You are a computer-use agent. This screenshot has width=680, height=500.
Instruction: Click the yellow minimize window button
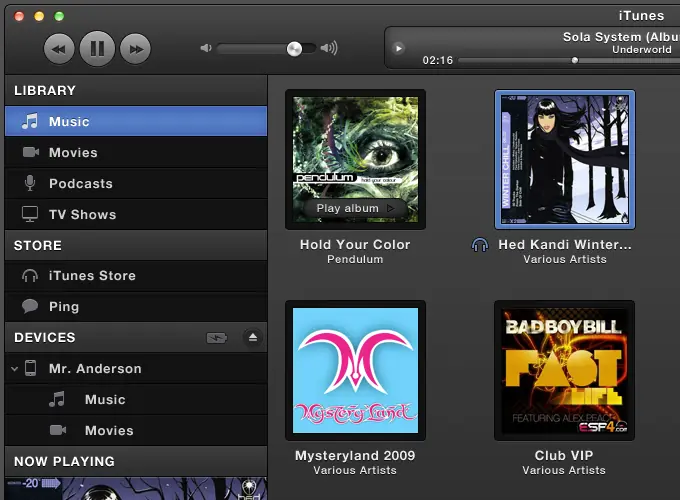(39, 16)
